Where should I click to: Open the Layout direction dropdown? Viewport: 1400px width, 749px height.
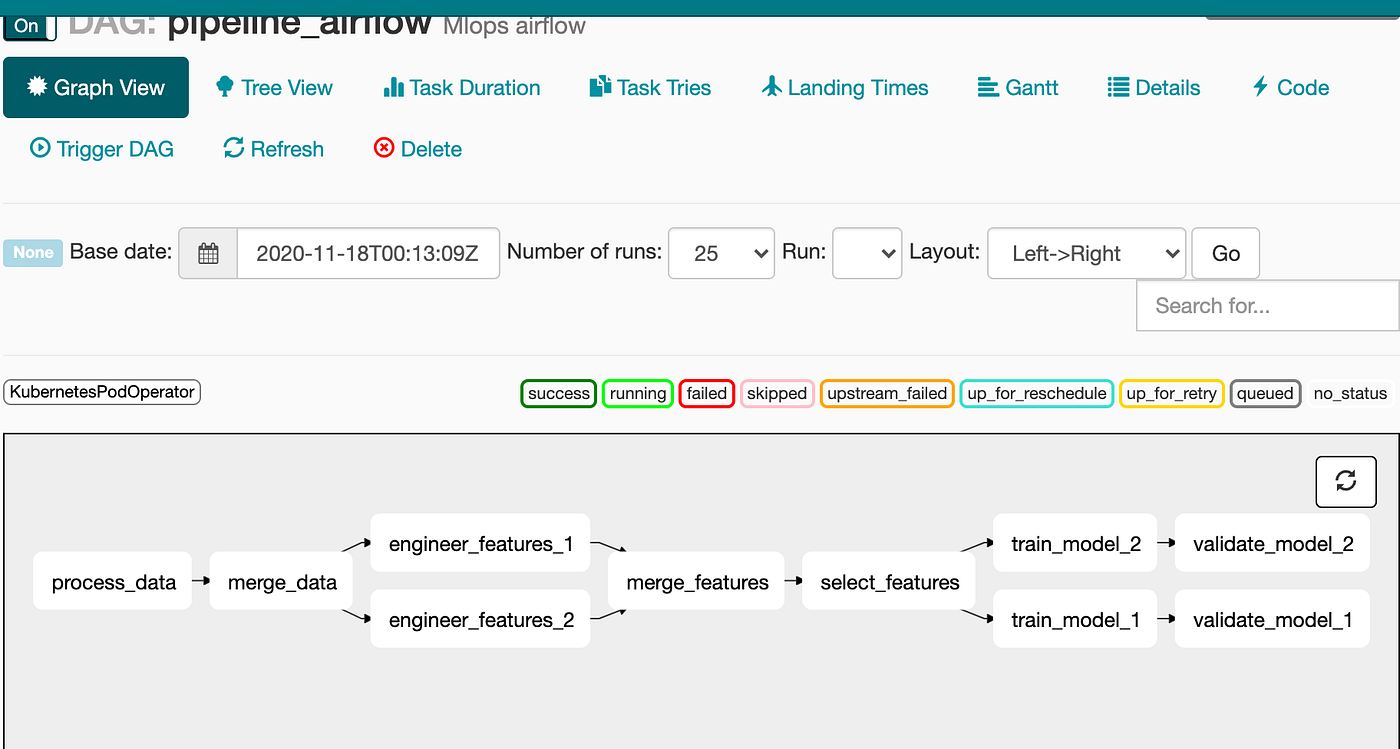tap(1086, 253)
